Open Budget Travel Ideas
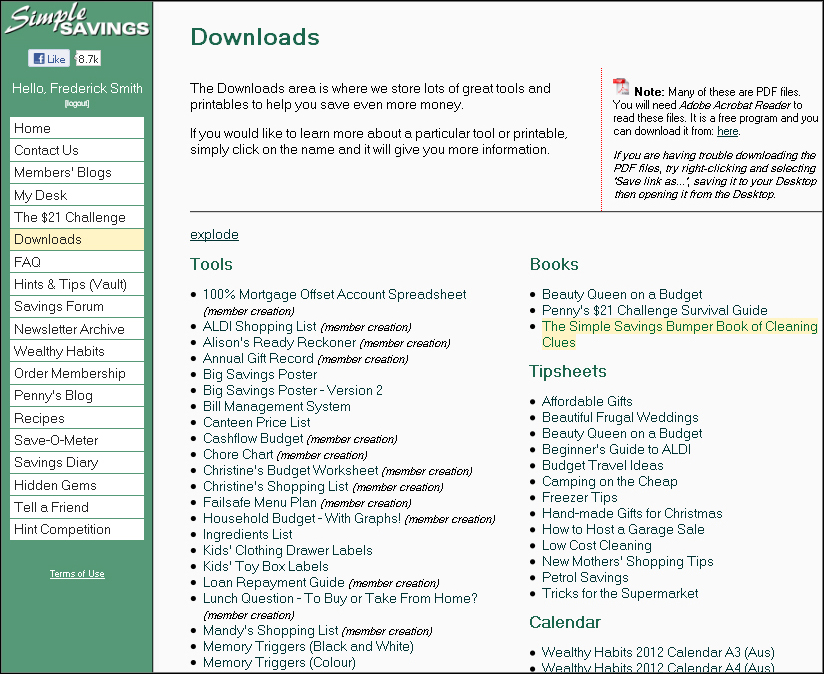 603,465
